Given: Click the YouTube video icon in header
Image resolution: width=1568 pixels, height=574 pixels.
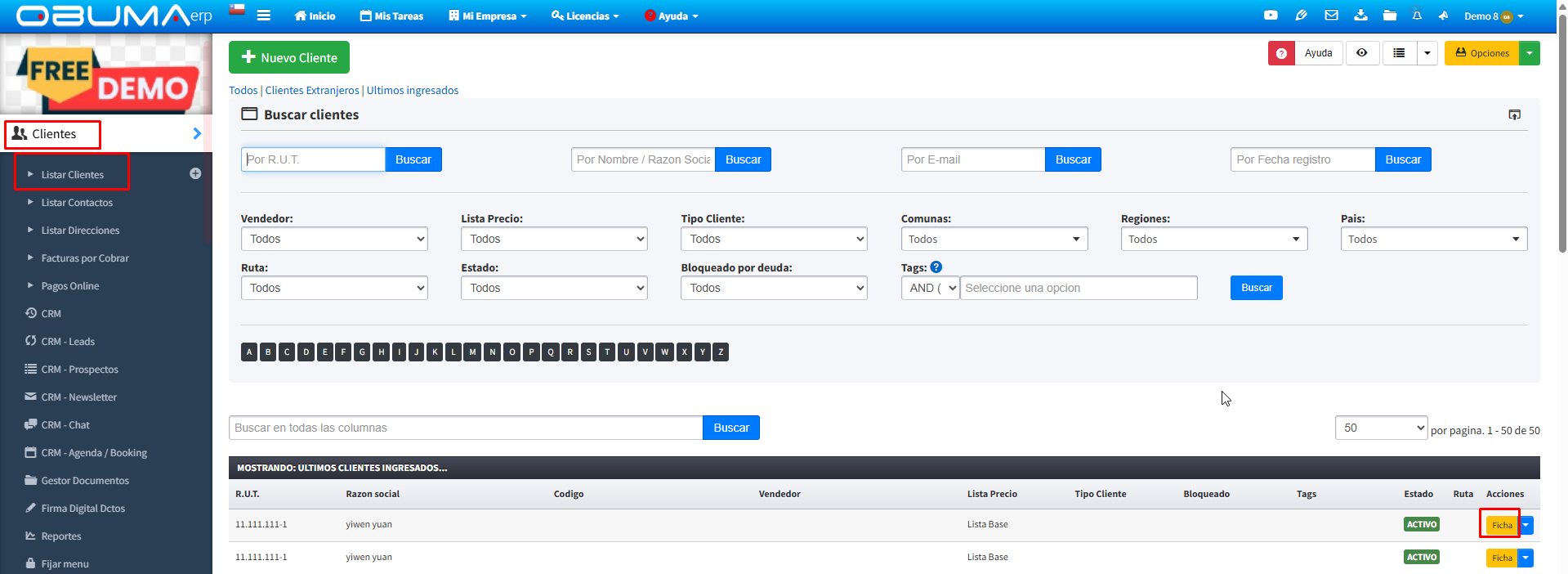Looking at the screenshot, I should click(1271, 16).
